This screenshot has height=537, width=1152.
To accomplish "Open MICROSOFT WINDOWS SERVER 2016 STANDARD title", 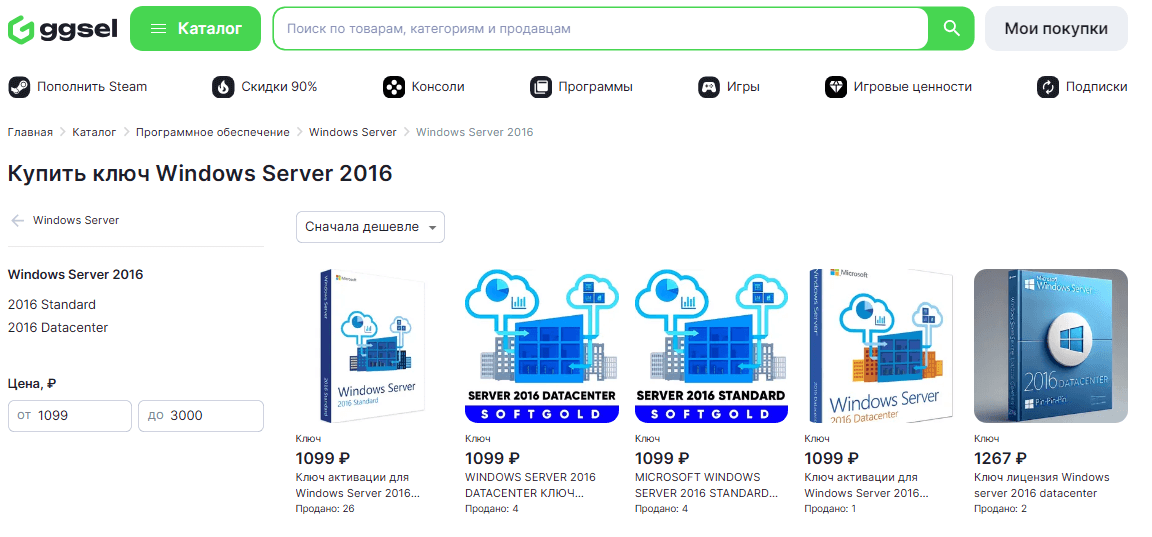I will [x=706, y=486].
